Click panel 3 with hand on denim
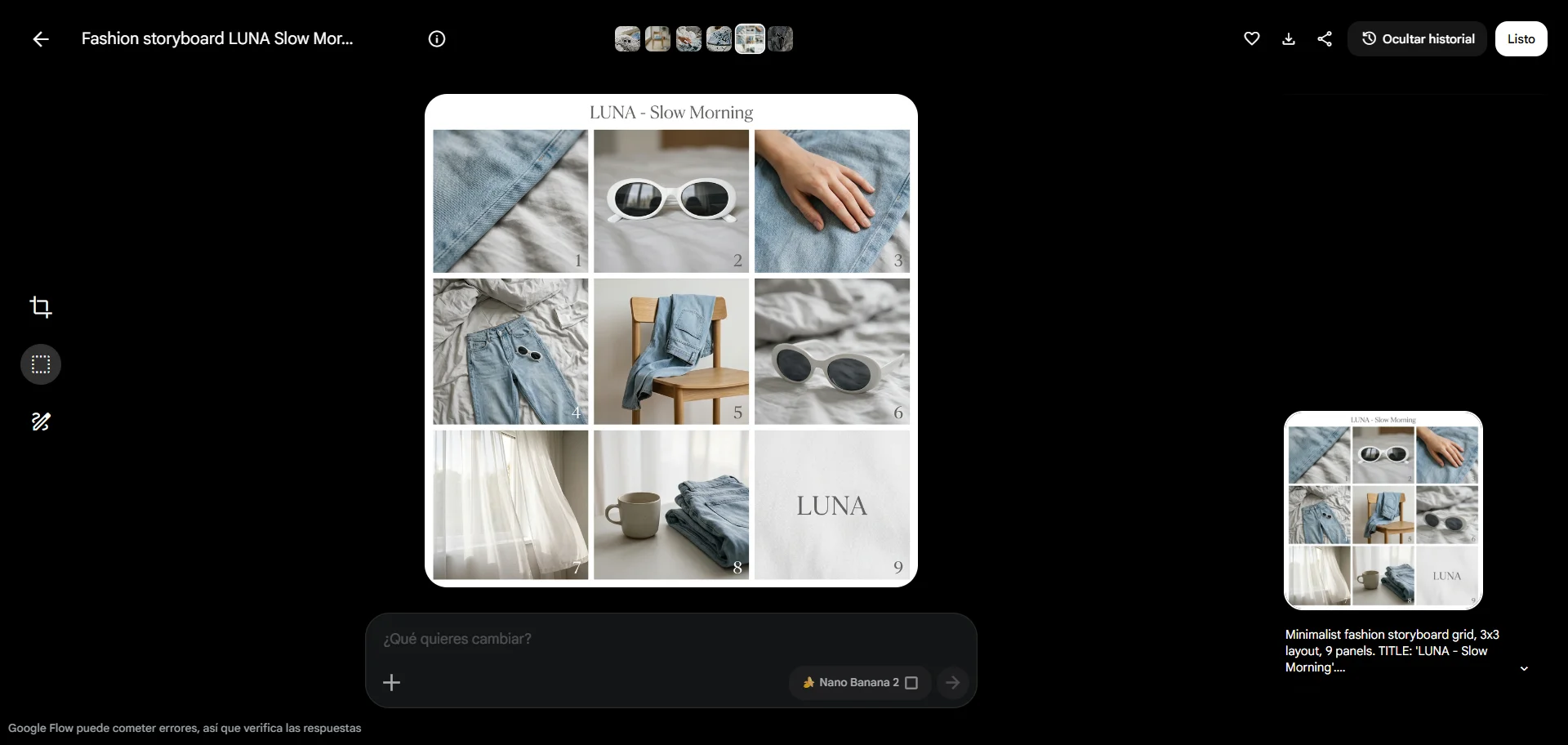The image size is (1568, 745). tap(832, 201)
